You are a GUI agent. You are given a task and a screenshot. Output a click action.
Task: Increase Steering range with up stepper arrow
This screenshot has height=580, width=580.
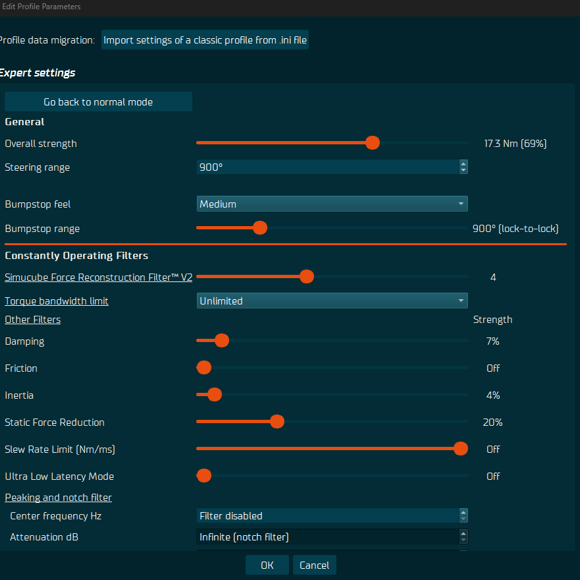(463, 163)
